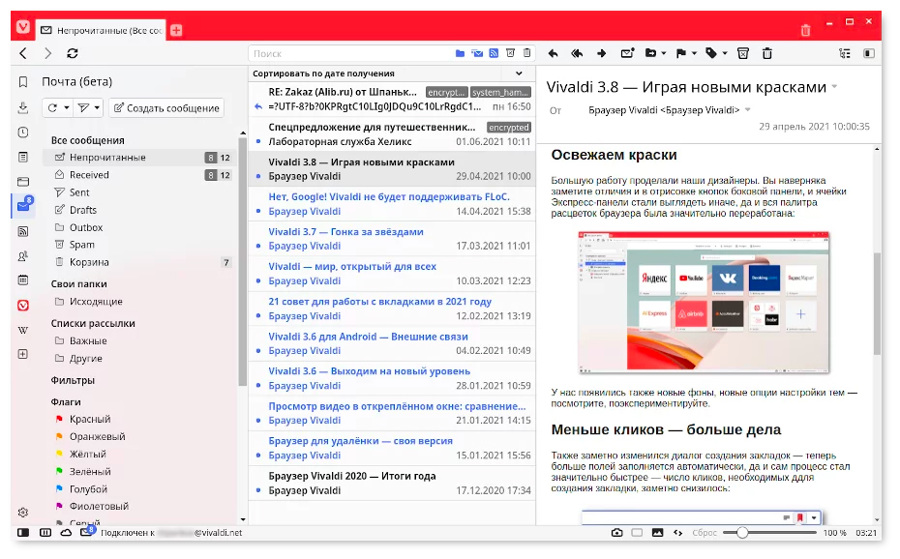The width and height of the screenshot is (900, 559).
Task: Expand the sender details arrow
Action: point(748,110)
